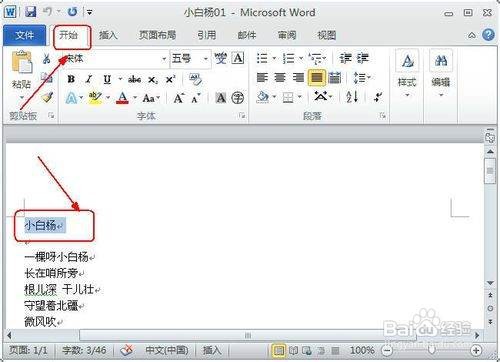Click the Character Border A icon
The image size is (500, 362).
click(x=238, y=58)
